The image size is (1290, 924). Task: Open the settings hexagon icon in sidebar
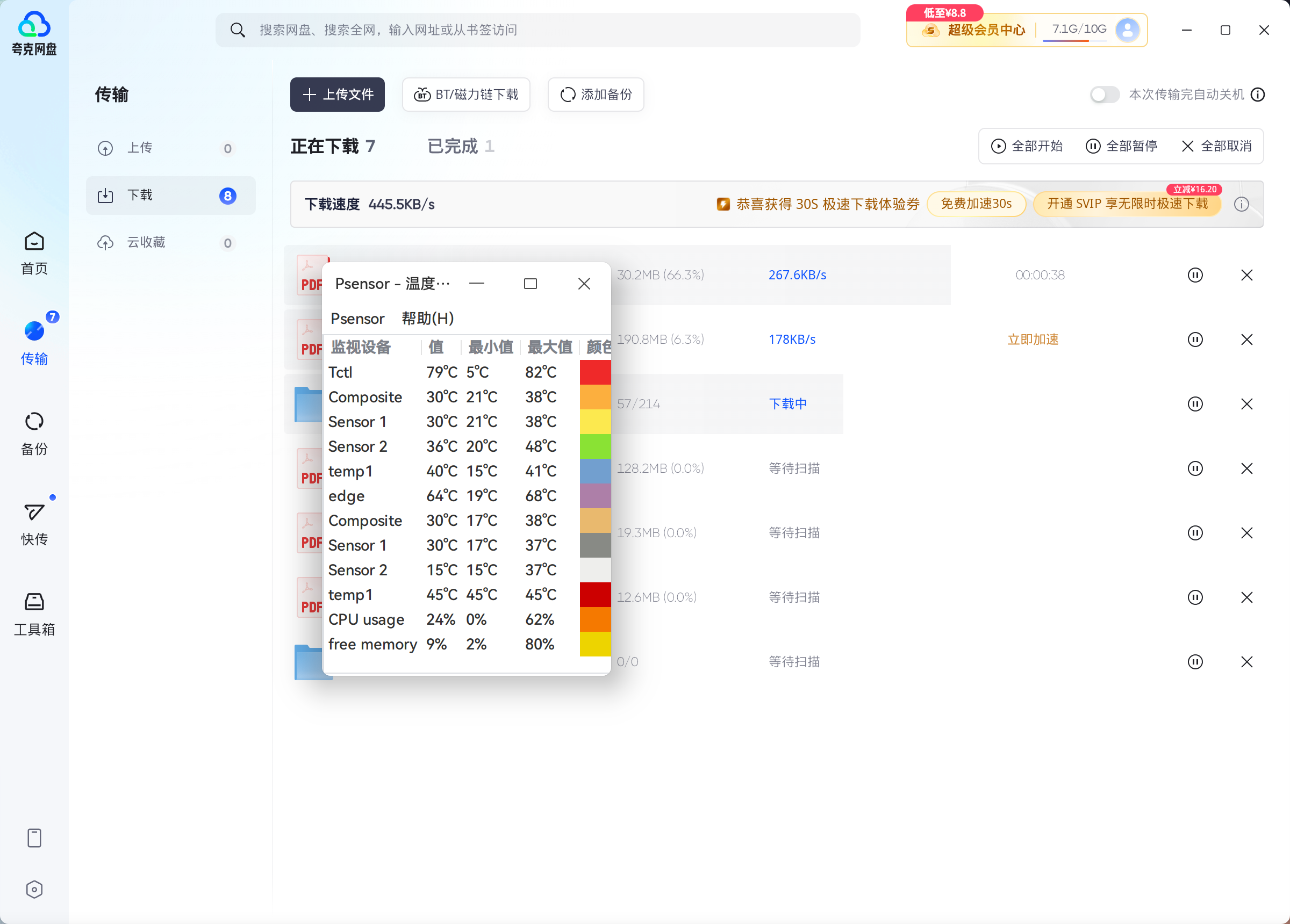click(34, 889)
